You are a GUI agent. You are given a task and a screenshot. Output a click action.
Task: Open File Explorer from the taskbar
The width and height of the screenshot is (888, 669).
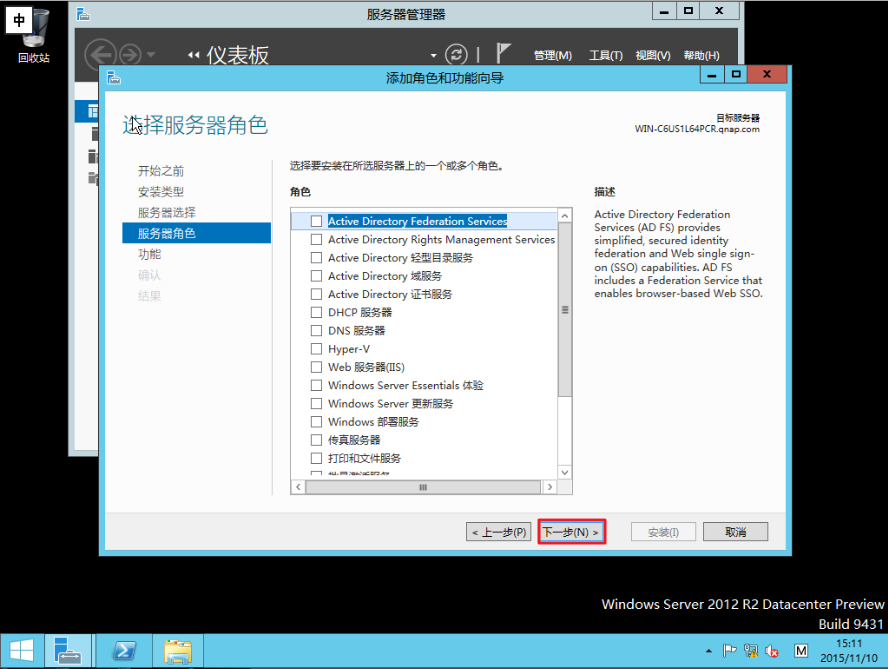point(178,650)
